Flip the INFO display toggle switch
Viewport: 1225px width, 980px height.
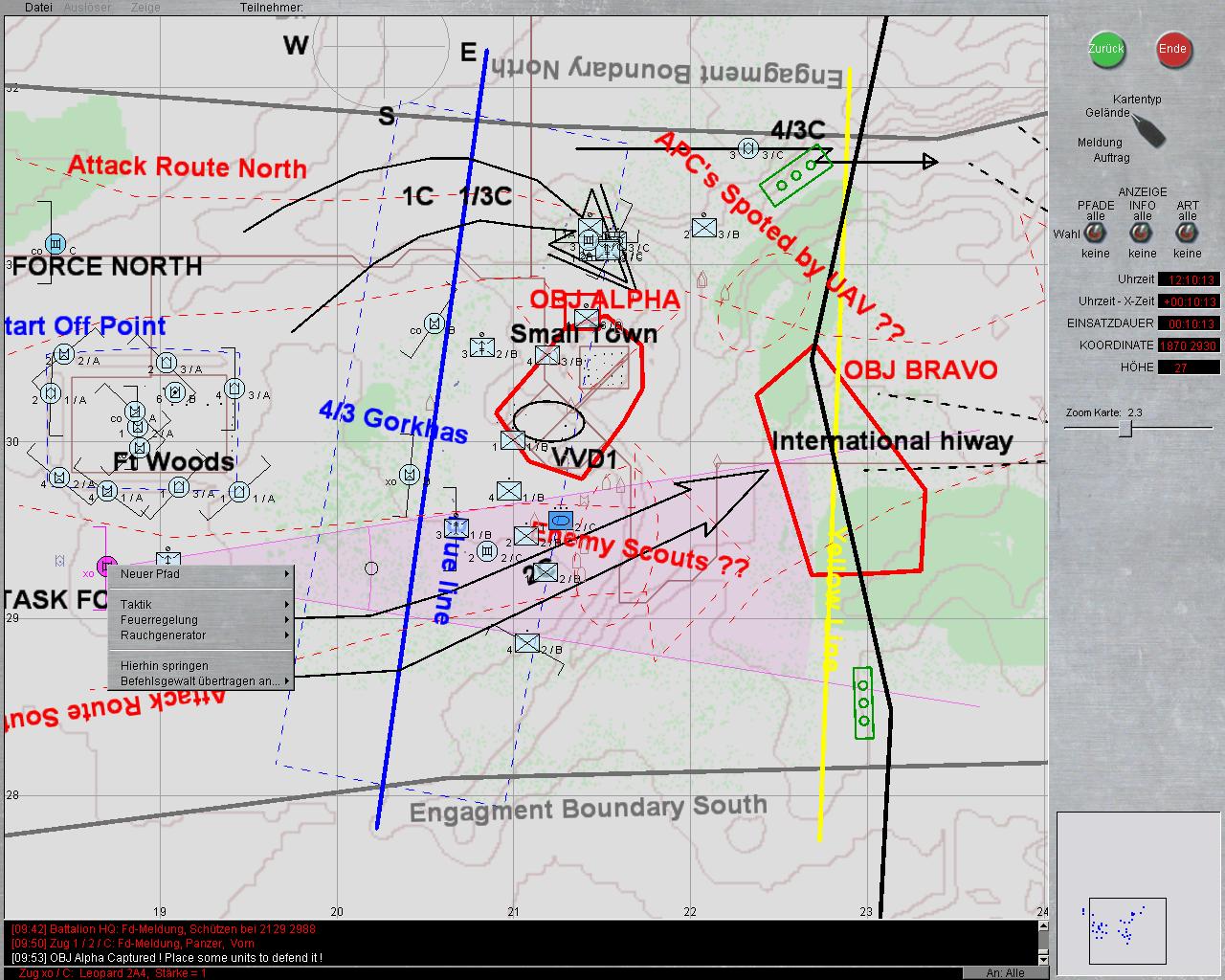point(1142,234)
